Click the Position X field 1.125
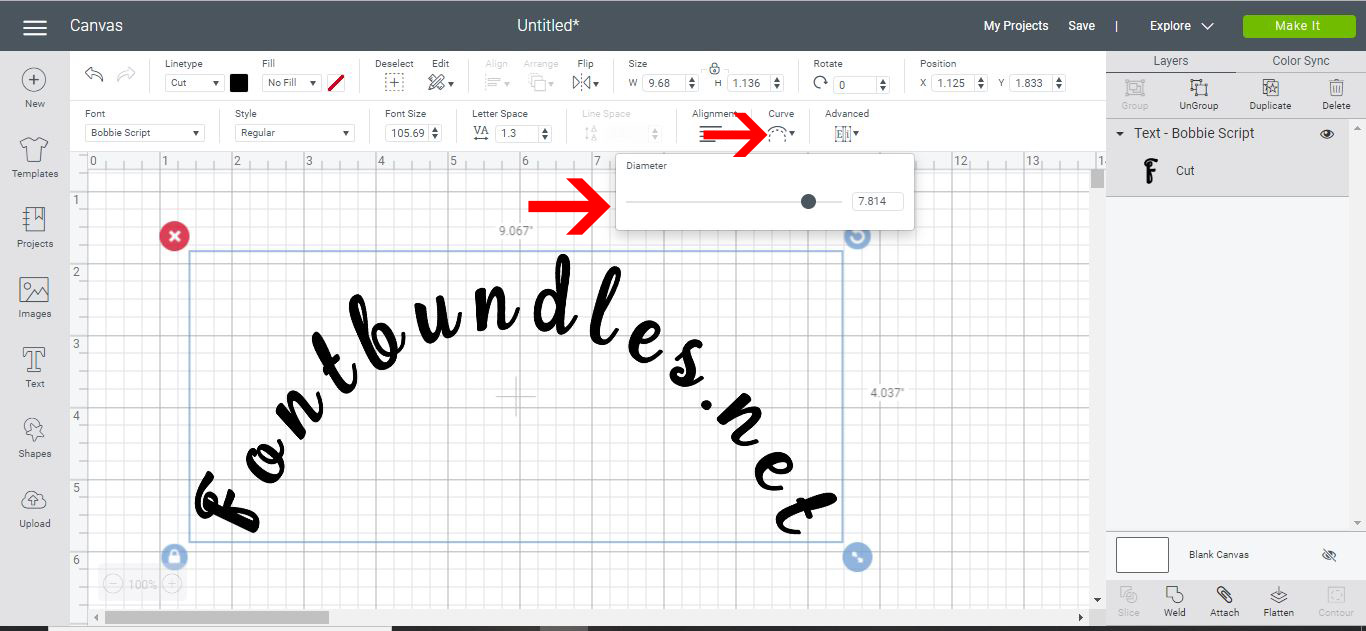This screenshot has width=1366, height=631. (952, 83)
